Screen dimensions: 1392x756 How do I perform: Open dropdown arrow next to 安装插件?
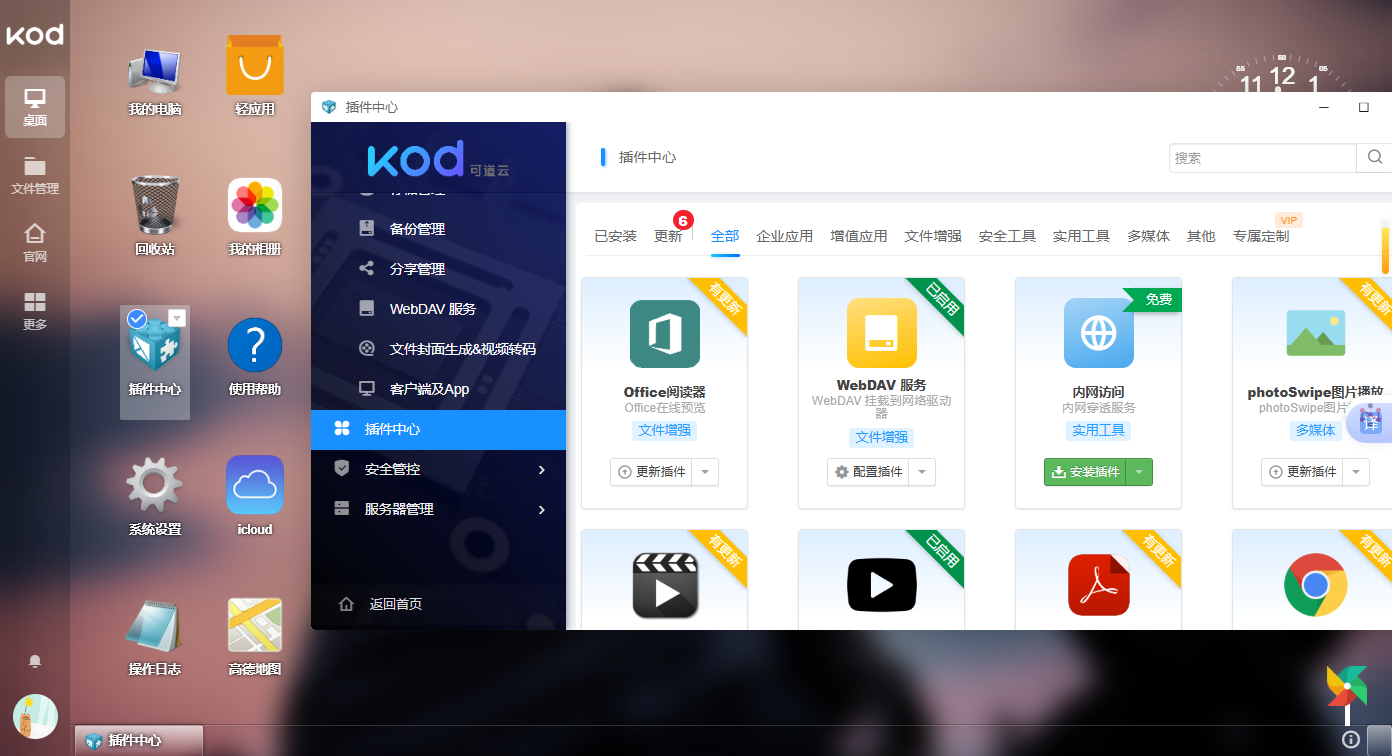(1139, 472)
